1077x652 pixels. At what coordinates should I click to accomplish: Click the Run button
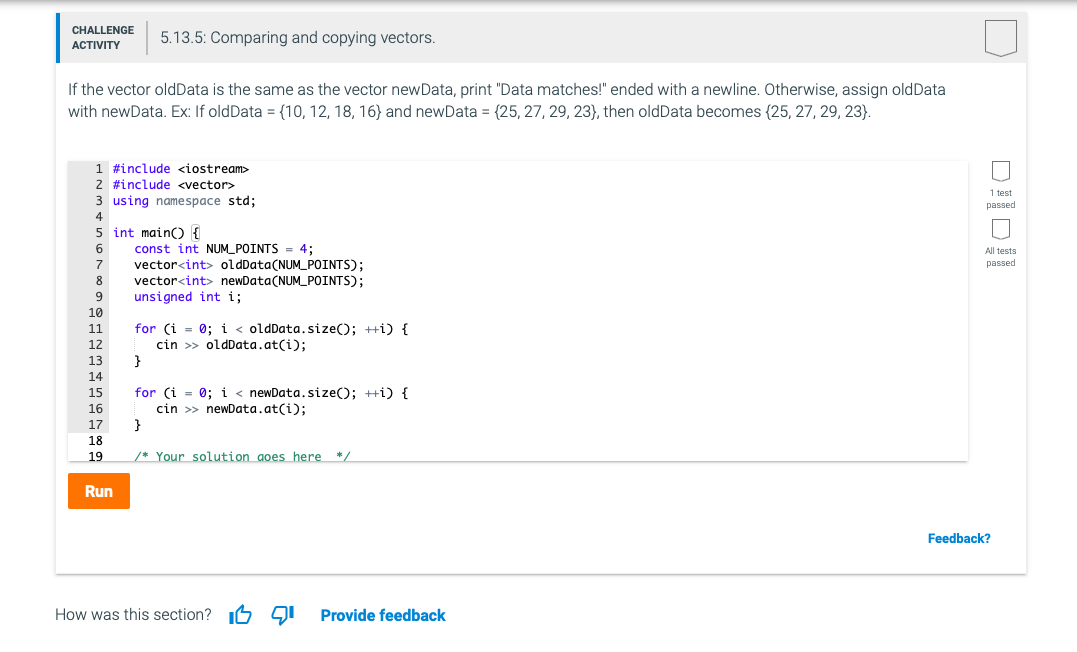(x=98, y=491)
